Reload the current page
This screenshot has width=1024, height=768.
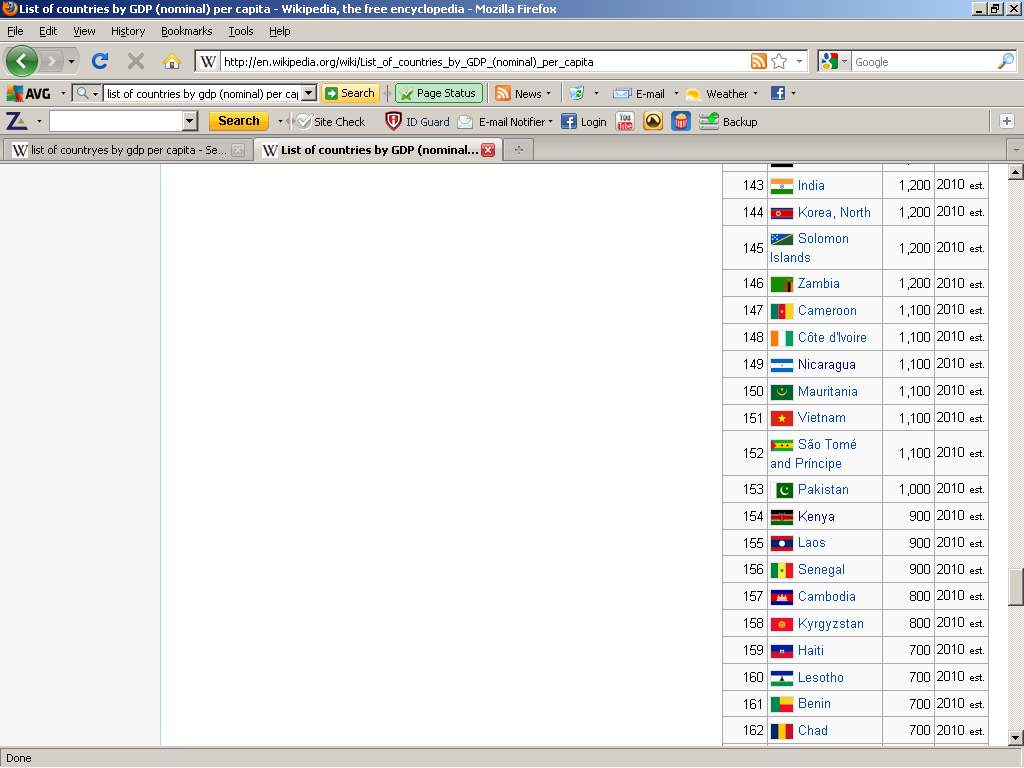[x=100, y=61]
